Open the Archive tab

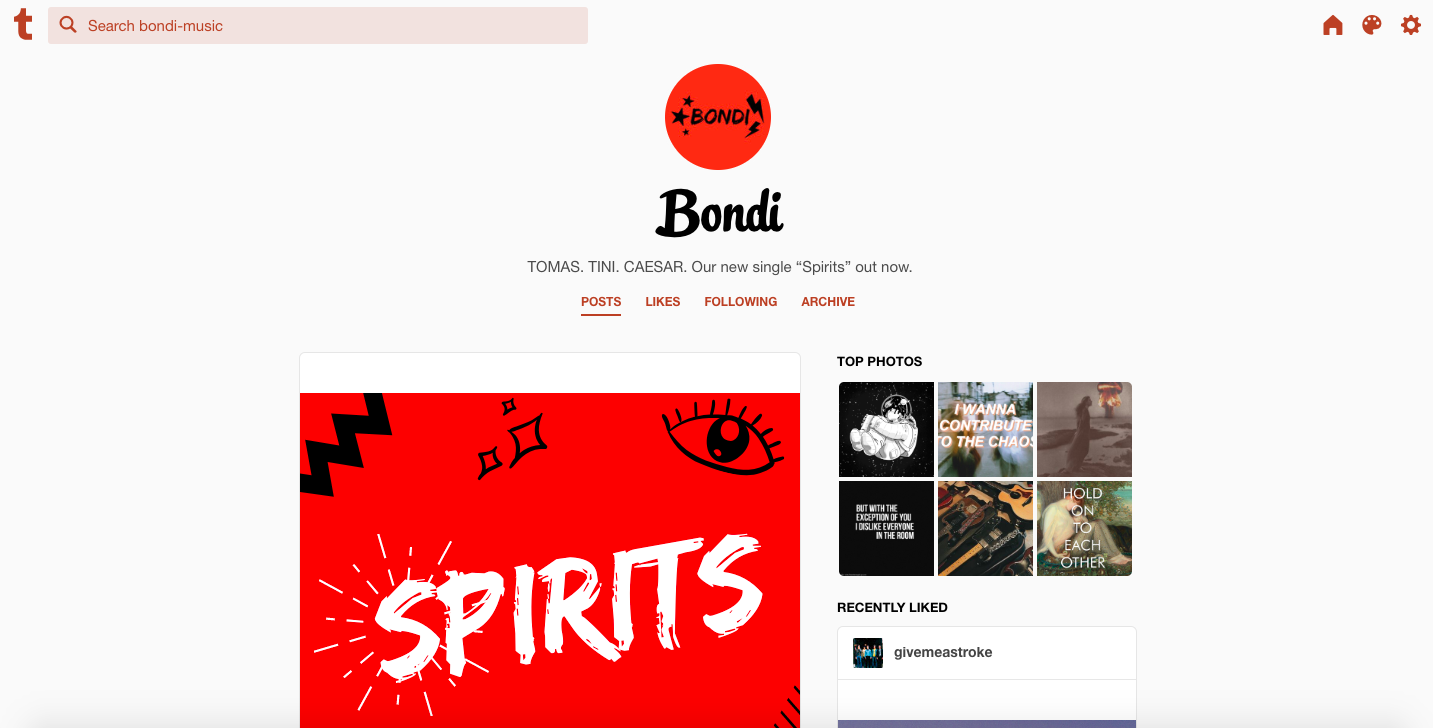828,302
